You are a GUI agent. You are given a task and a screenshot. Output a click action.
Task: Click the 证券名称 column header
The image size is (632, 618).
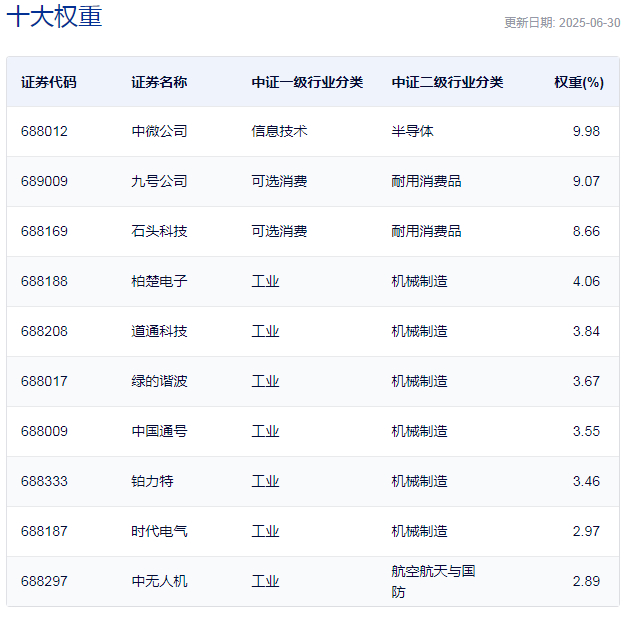point(159,82)
